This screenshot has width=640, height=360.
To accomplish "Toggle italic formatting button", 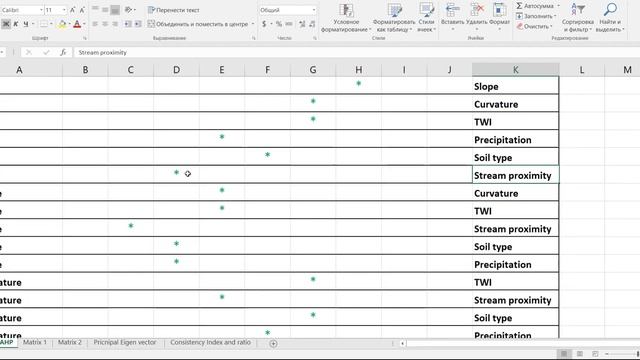I will 16,24.
